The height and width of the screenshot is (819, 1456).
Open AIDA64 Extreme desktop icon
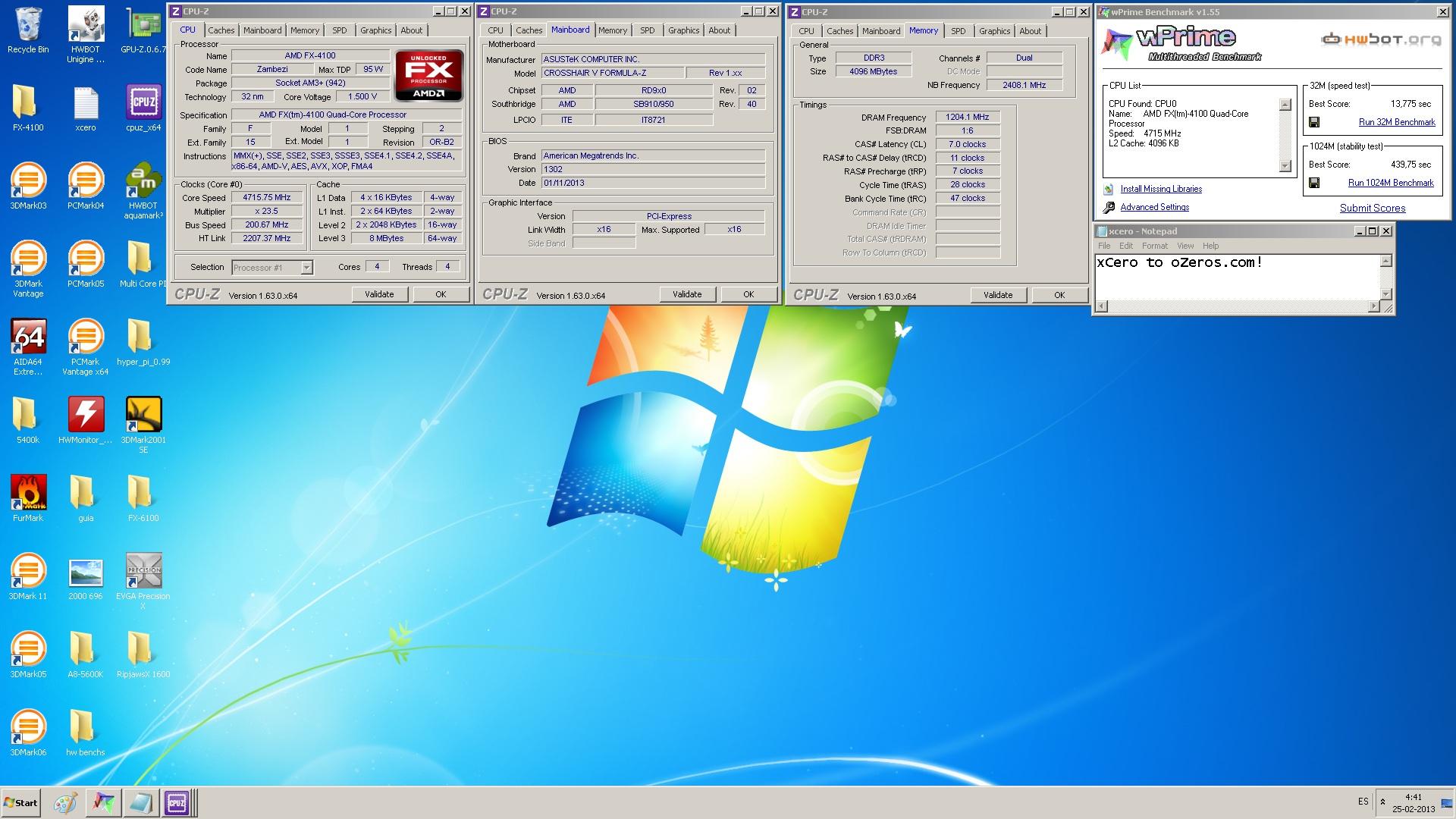coord(28,347)
